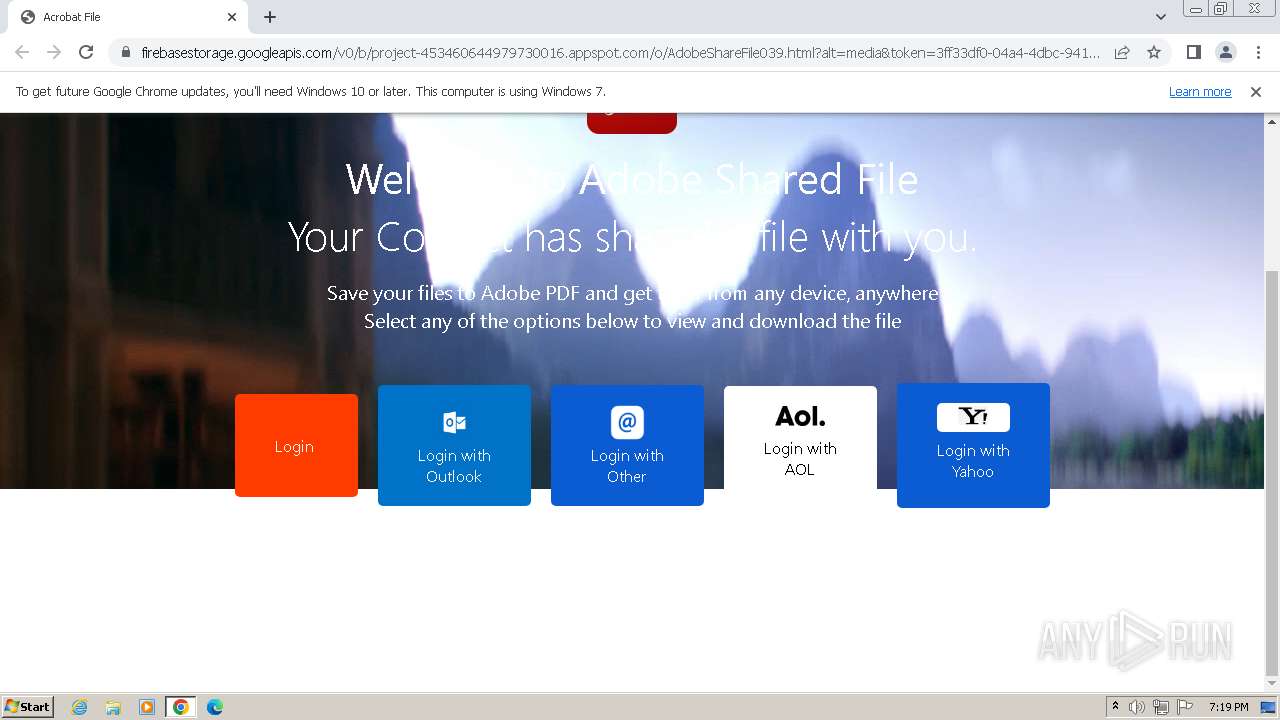Viewport: 1280px width, 720px height.
Task: Click the @ email icon
Action: (627, 422)
